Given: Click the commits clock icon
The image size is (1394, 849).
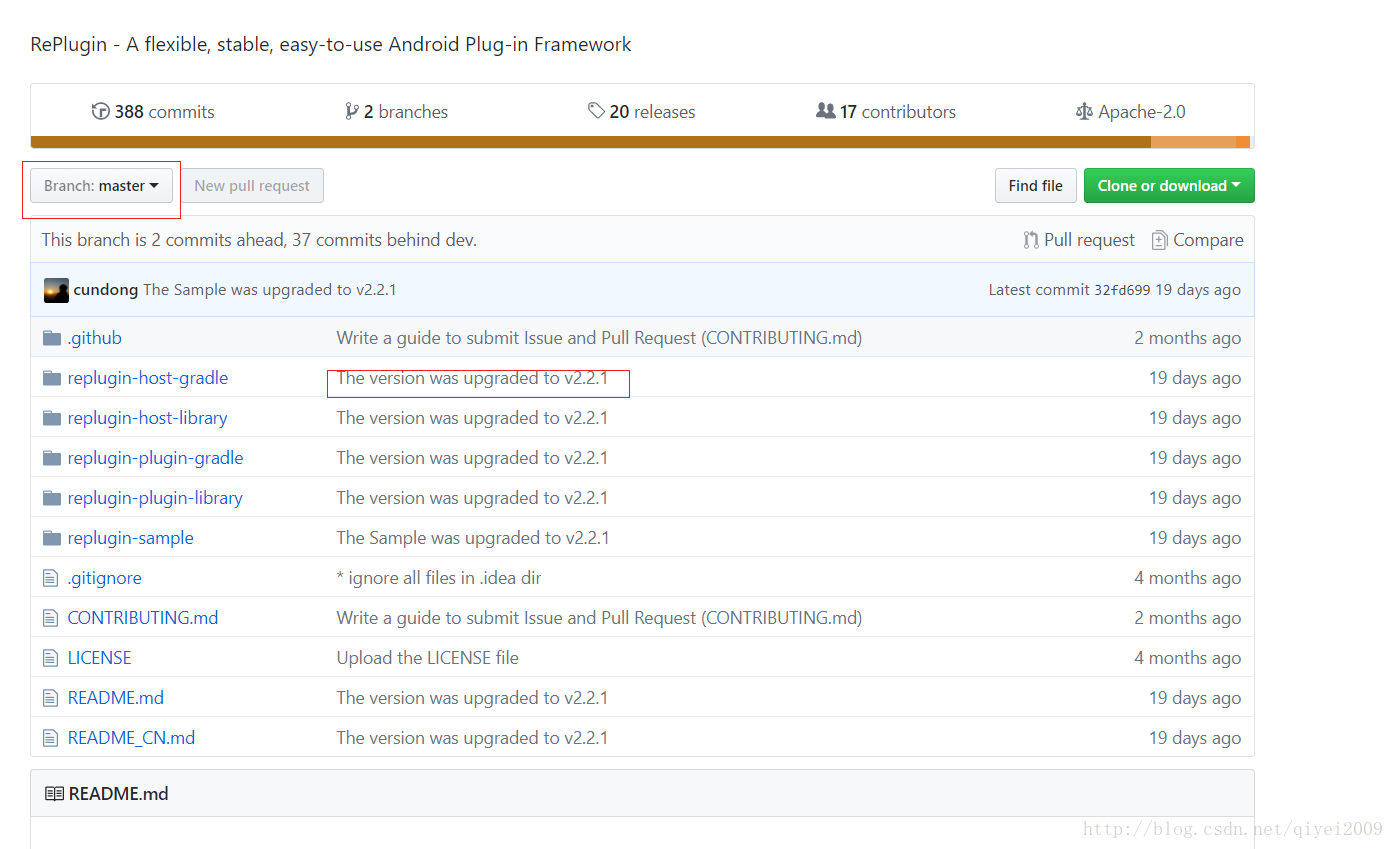Looking at the screenshot, I should (100, 112).
